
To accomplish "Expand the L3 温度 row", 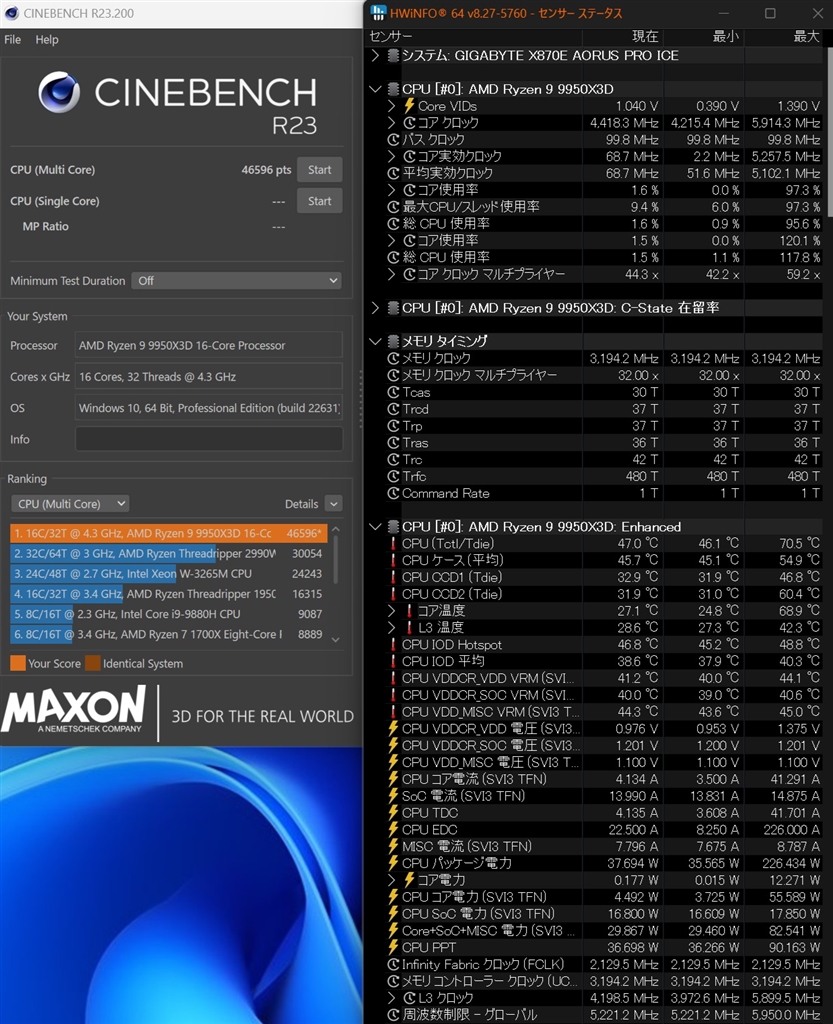I will coord(391,628).
